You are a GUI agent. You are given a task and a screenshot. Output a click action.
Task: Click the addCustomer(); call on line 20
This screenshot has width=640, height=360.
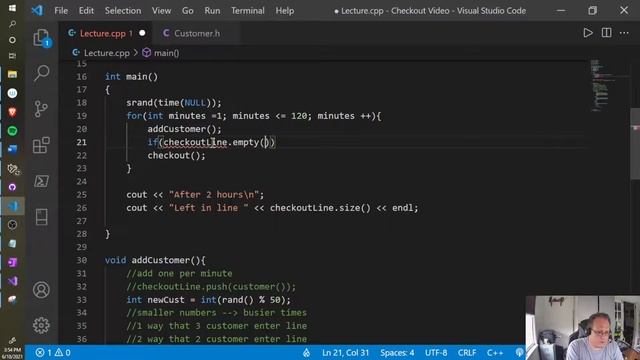pyautogui.click(x=184, y=129)
